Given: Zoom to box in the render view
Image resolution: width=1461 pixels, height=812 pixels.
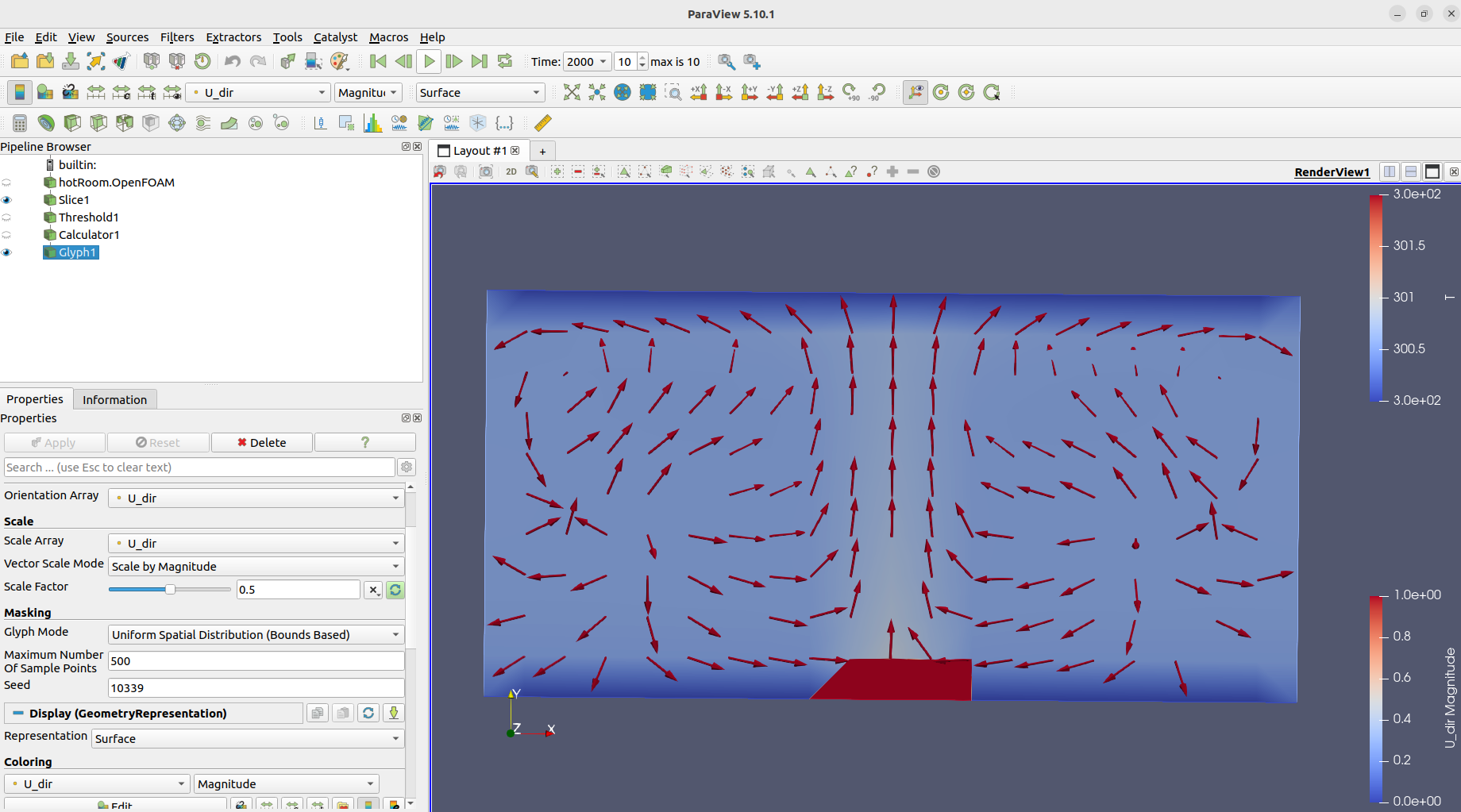Looking at the screenshot, I should pyautogui.click(x=673, y=92).
